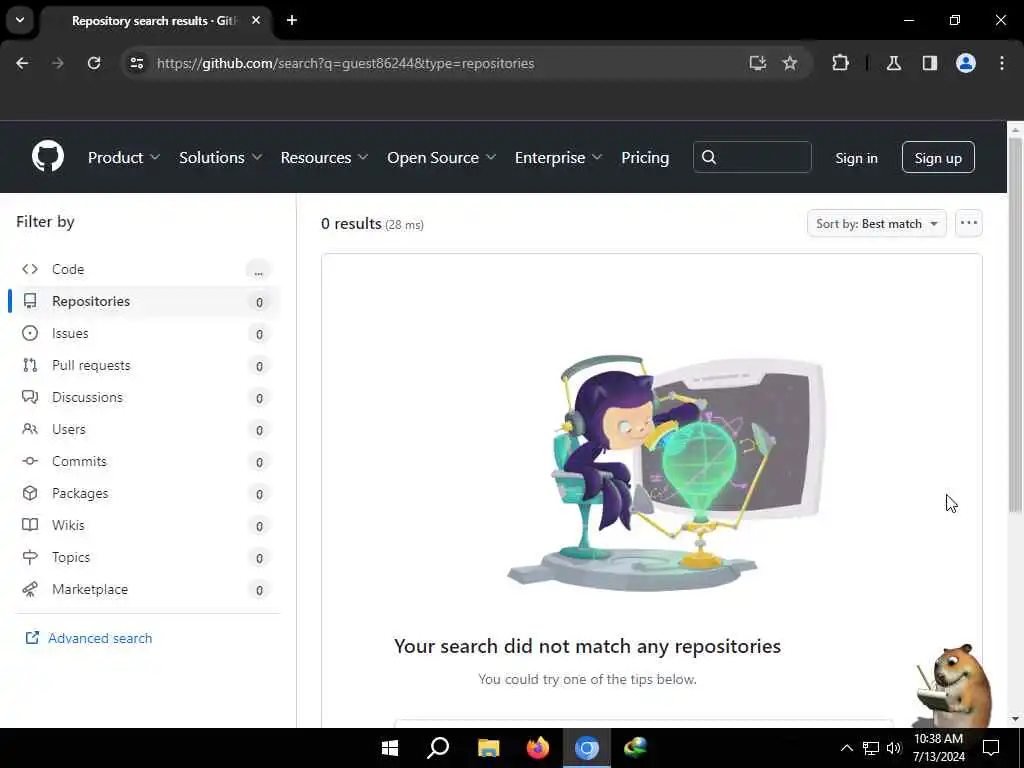Click the page vertical scrollbar

point(1015,327)
